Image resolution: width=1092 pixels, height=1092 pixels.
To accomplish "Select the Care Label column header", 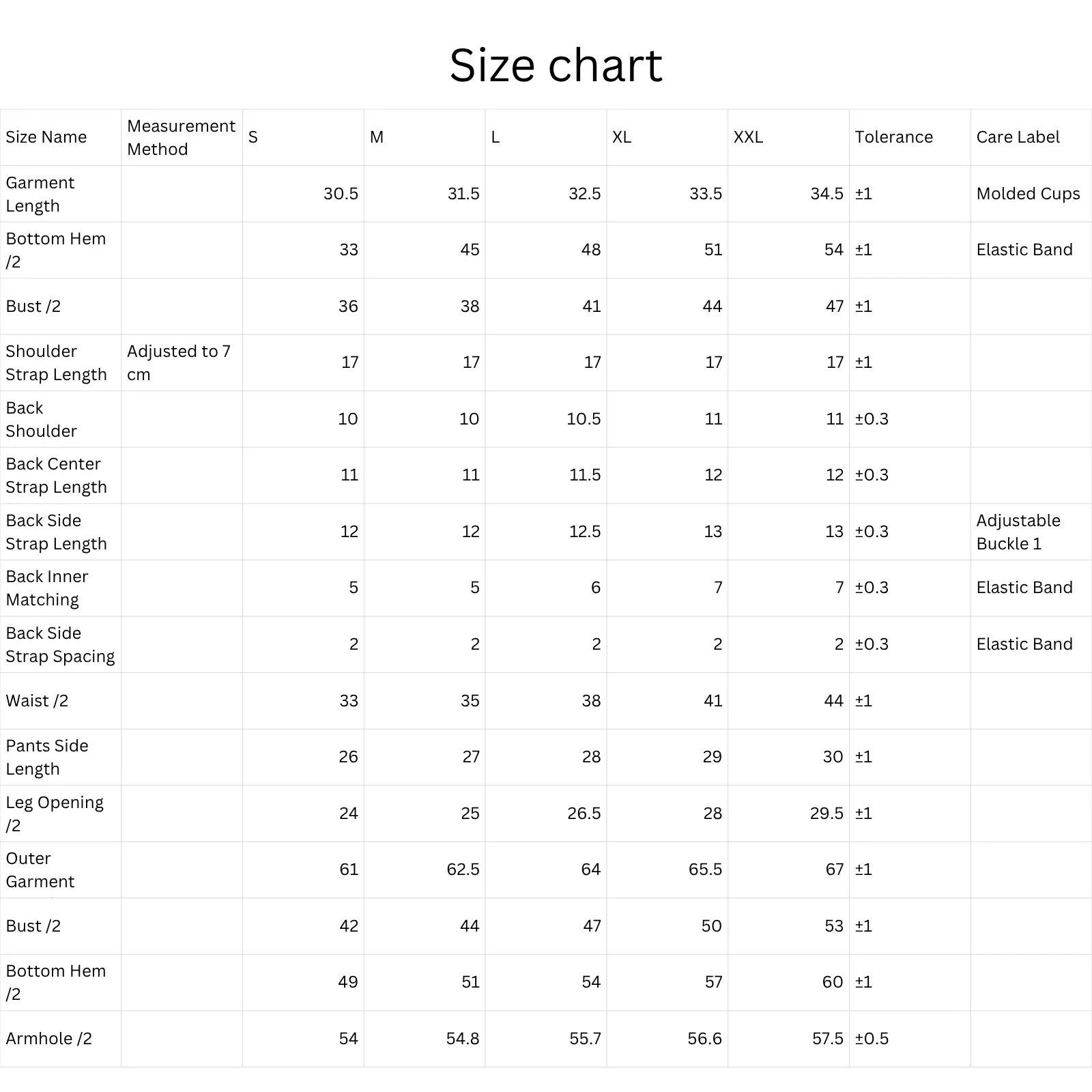I will [1018, 137].
